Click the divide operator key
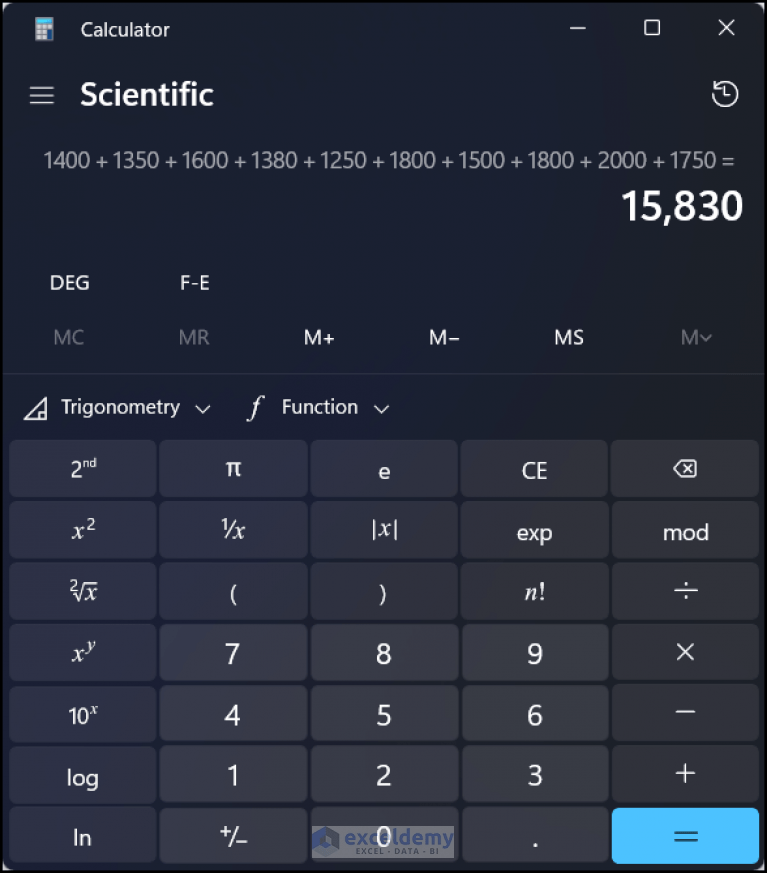Screen dimensions: 767x873 (x=685, y=592)
